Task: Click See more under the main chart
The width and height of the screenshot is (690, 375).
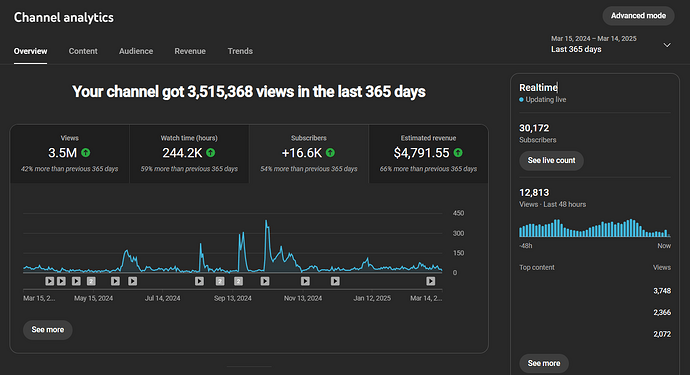Action: pyautogui.click(x=48, y=330)
